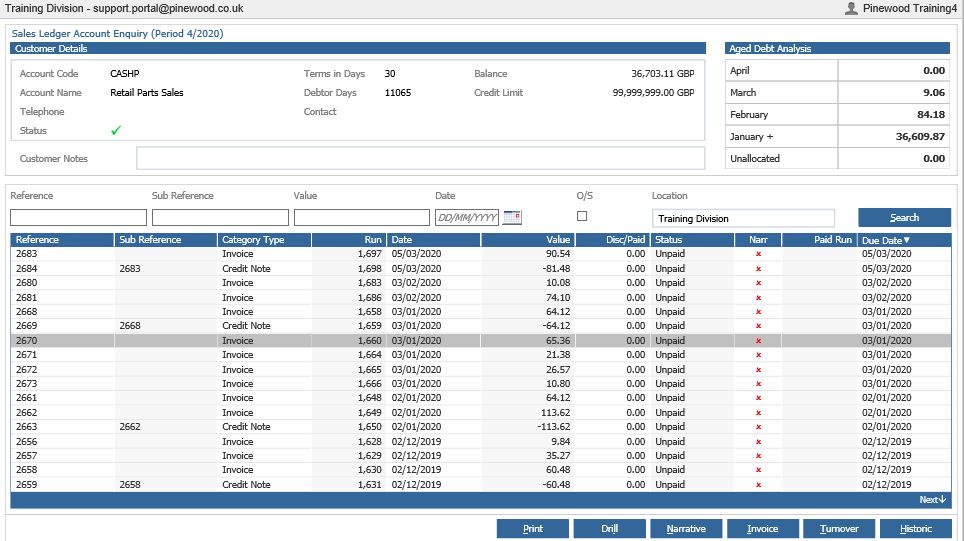Sort by the Narr column header
Image resolution: width=964 pixels, height=541 pixels.
click(758, 240)
